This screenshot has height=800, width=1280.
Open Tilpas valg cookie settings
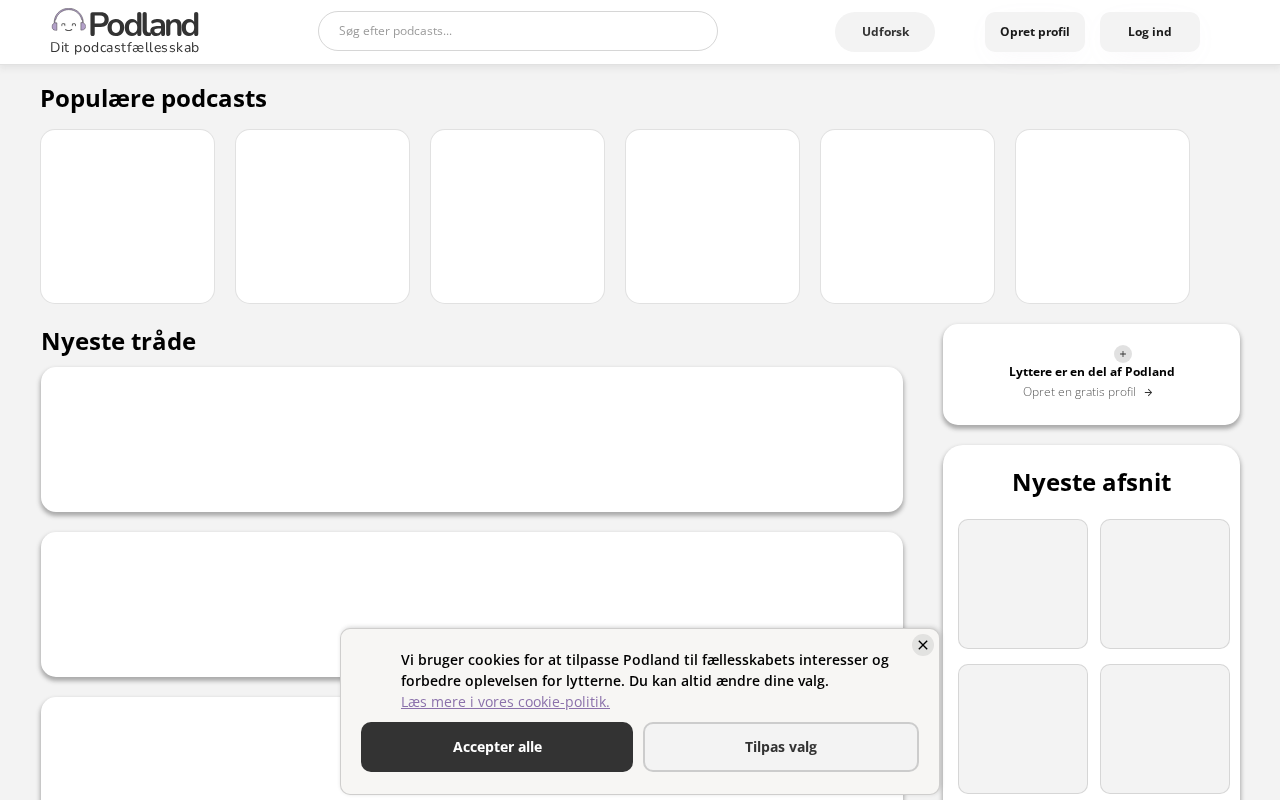point(780,747)
